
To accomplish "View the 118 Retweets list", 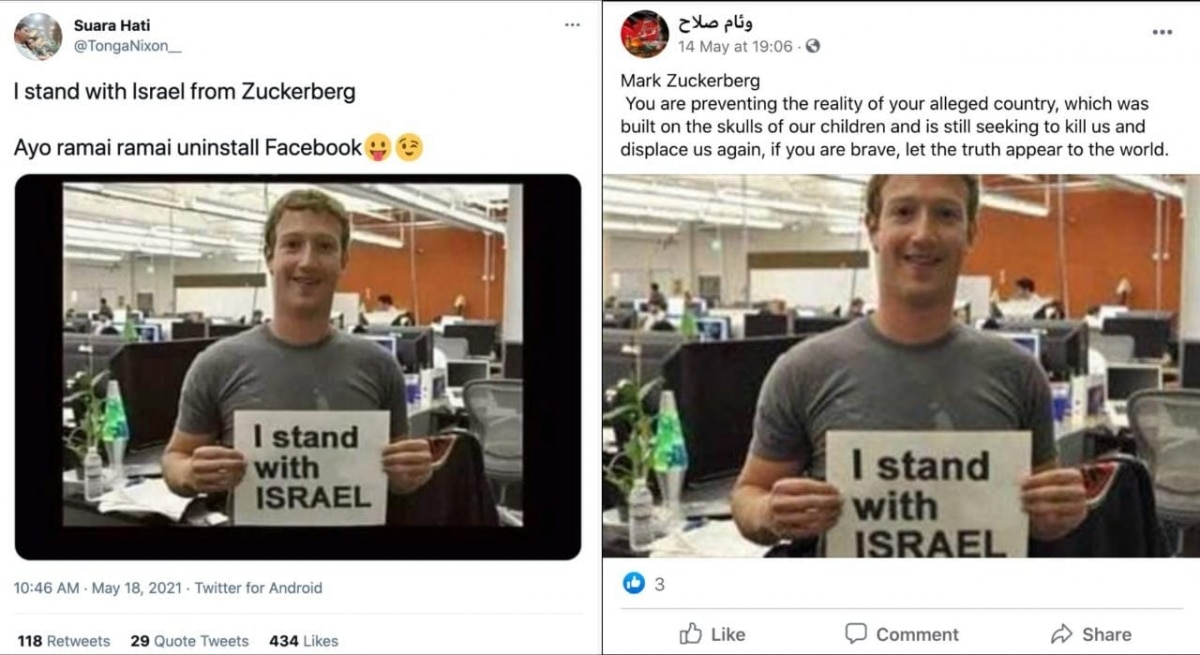I will click(64, 641).
